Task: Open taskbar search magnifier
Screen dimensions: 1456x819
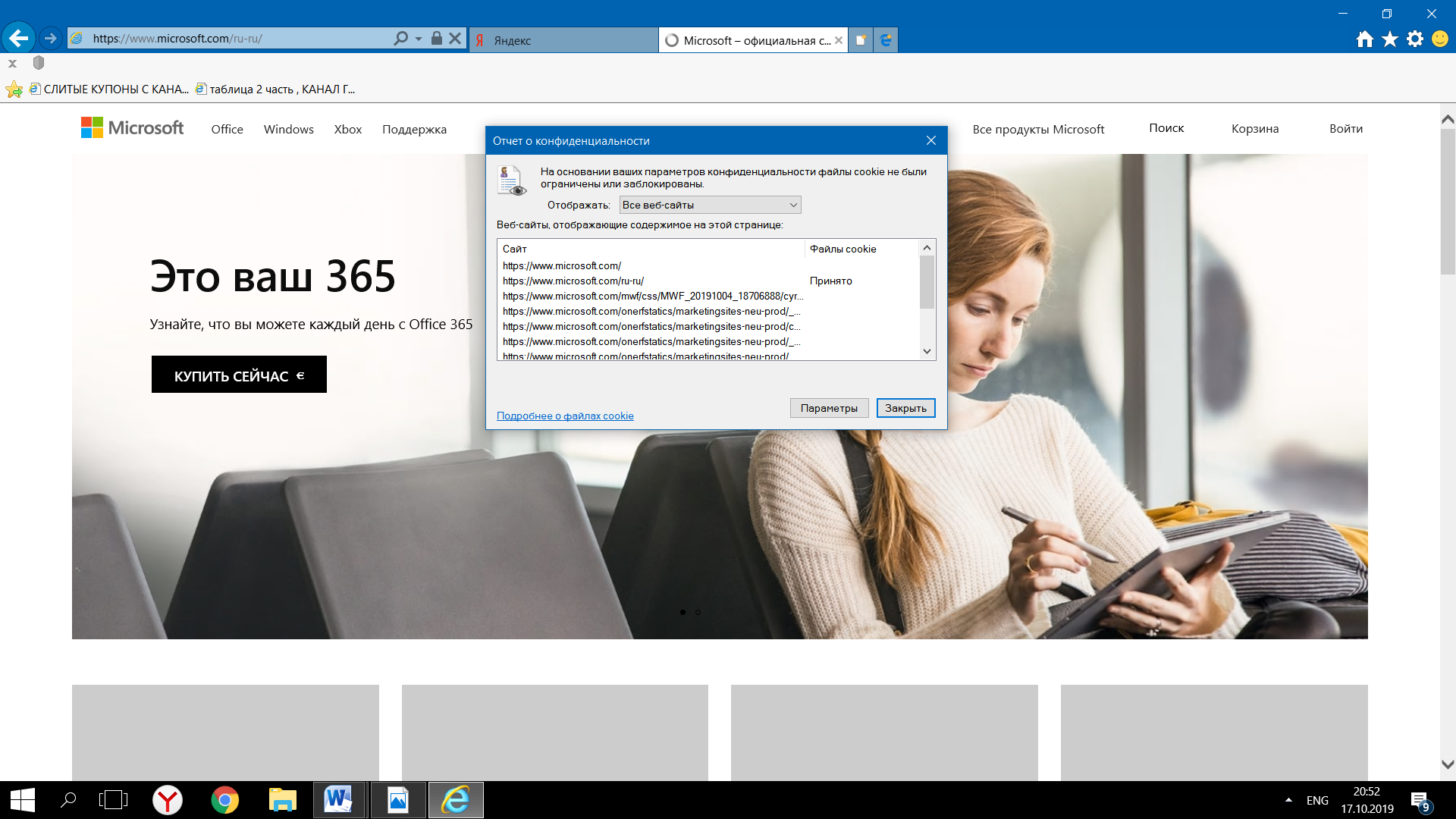Action: pos(68,800)
